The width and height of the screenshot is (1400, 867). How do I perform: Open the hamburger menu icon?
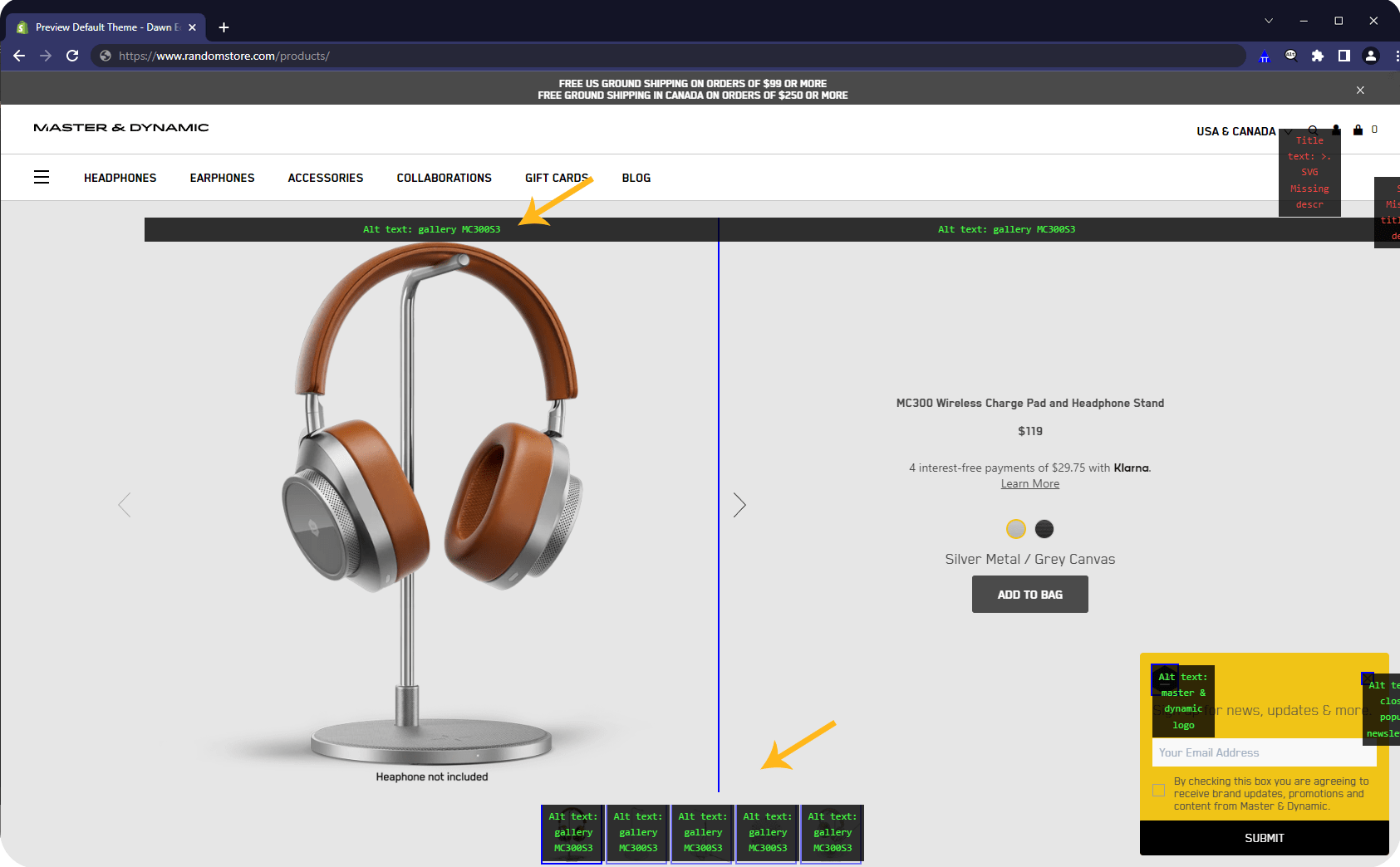(x=42, y=177)
